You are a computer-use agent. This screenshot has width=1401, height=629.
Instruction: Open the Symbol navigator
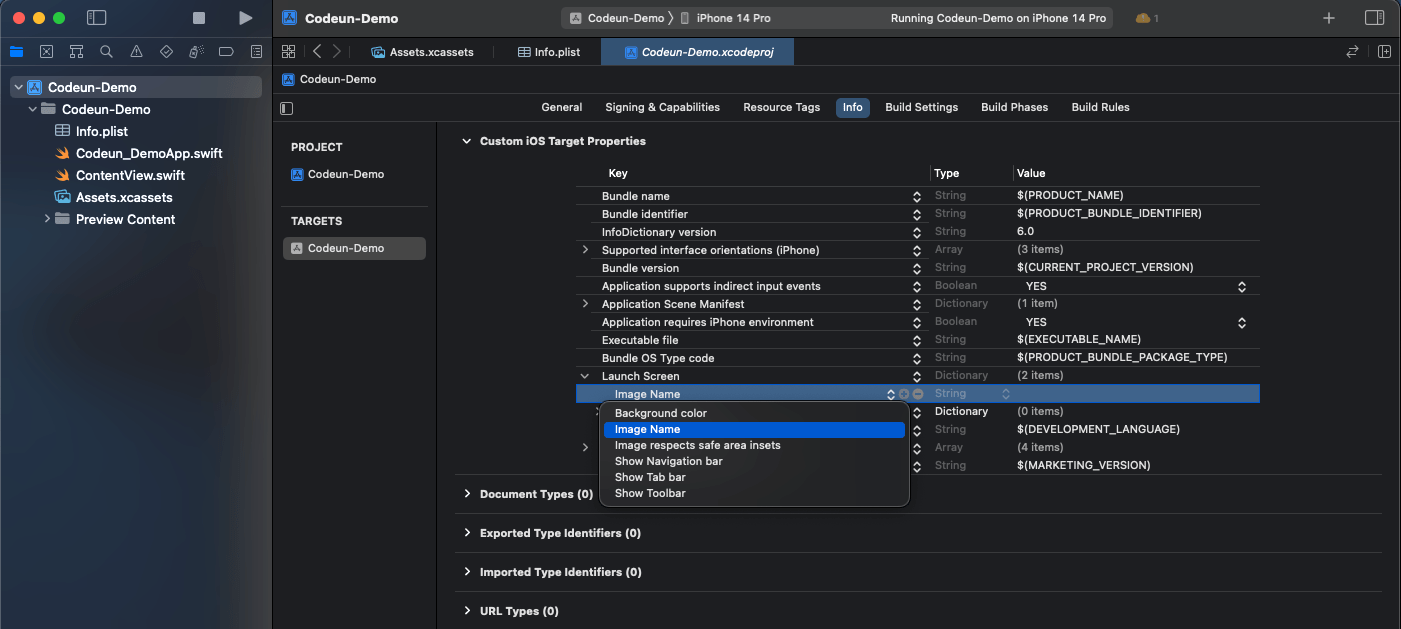pyautogui.click(x=76, y=52)
